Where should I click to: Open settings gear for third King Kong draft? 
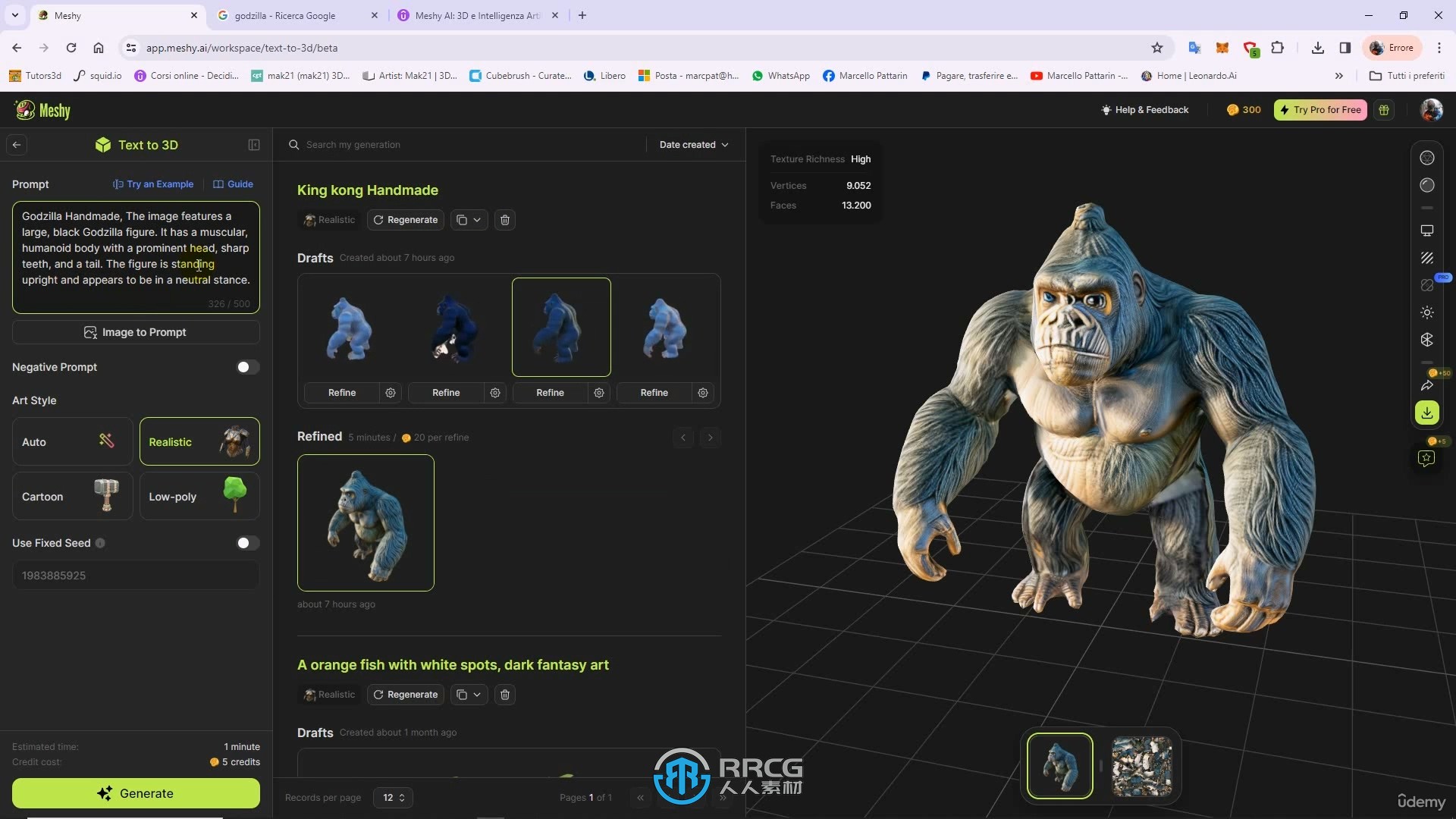tap(599, 393)
